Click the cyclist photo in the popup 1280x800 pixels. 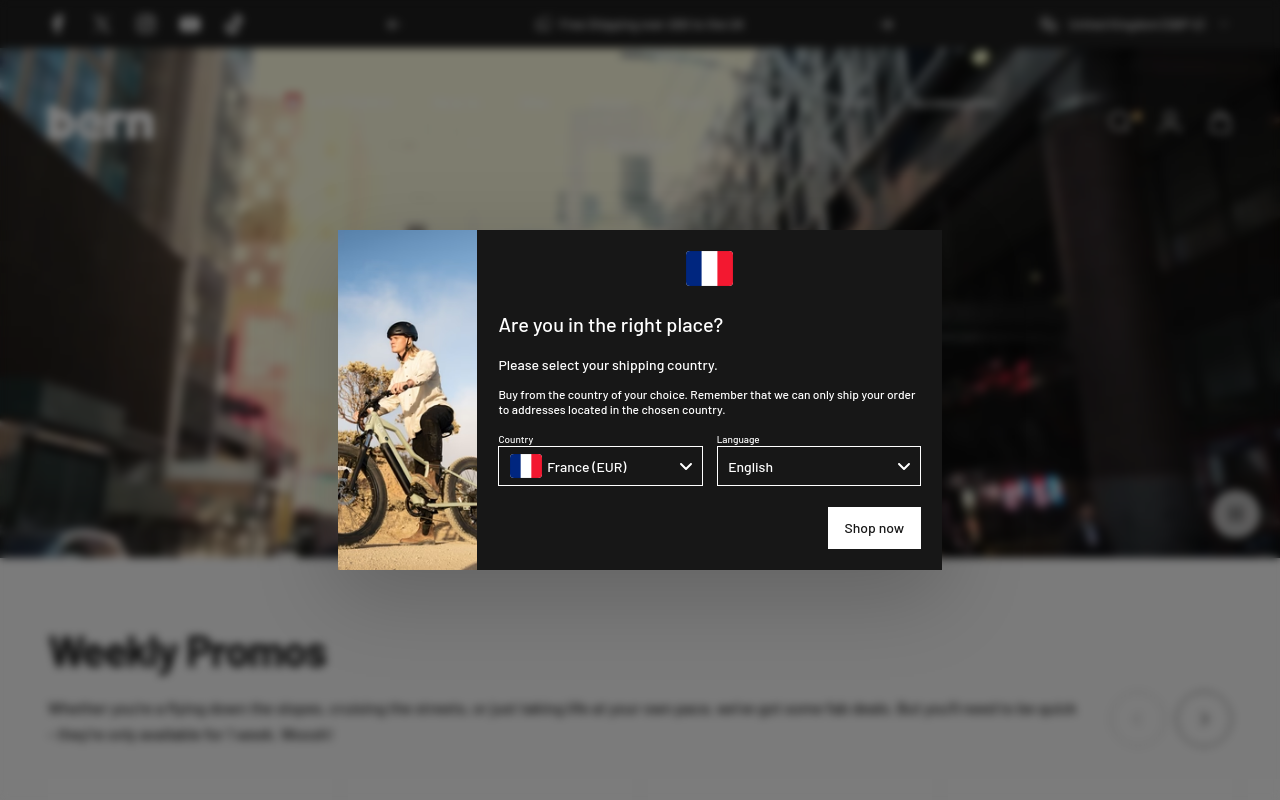[x=407, y=400]
